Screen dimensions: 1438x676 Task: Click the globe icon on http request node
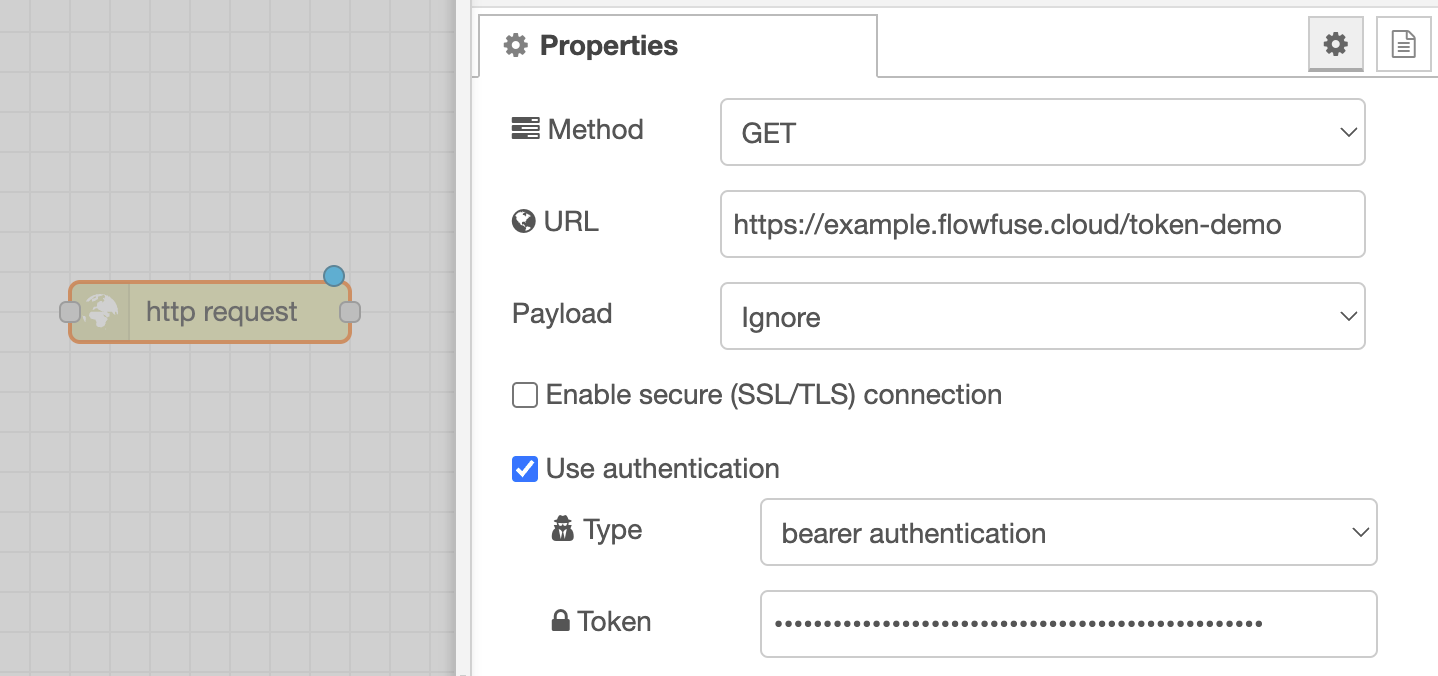[100, 312]
